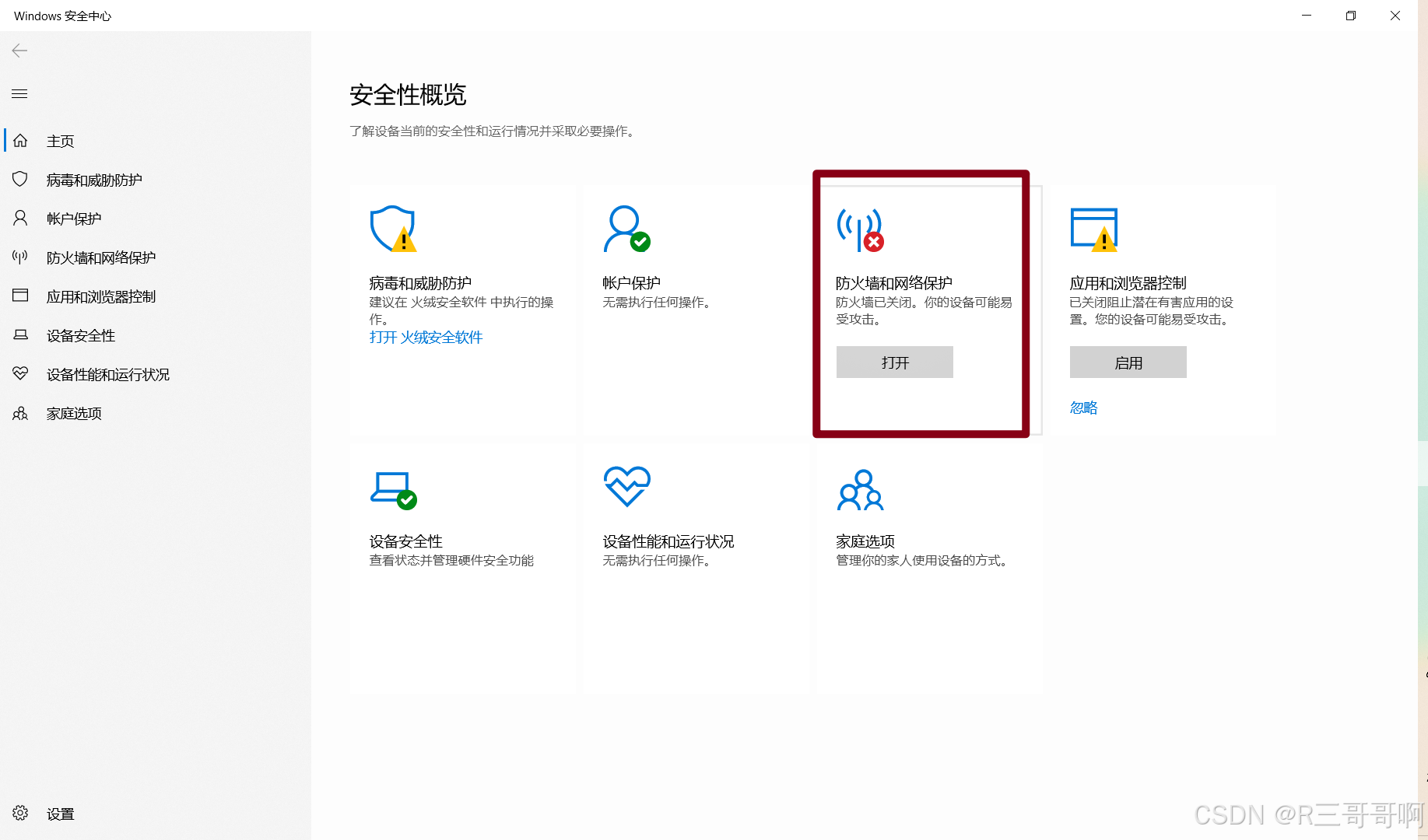Click the device security laptop icon in sidebar

click(x=20, y=335)
